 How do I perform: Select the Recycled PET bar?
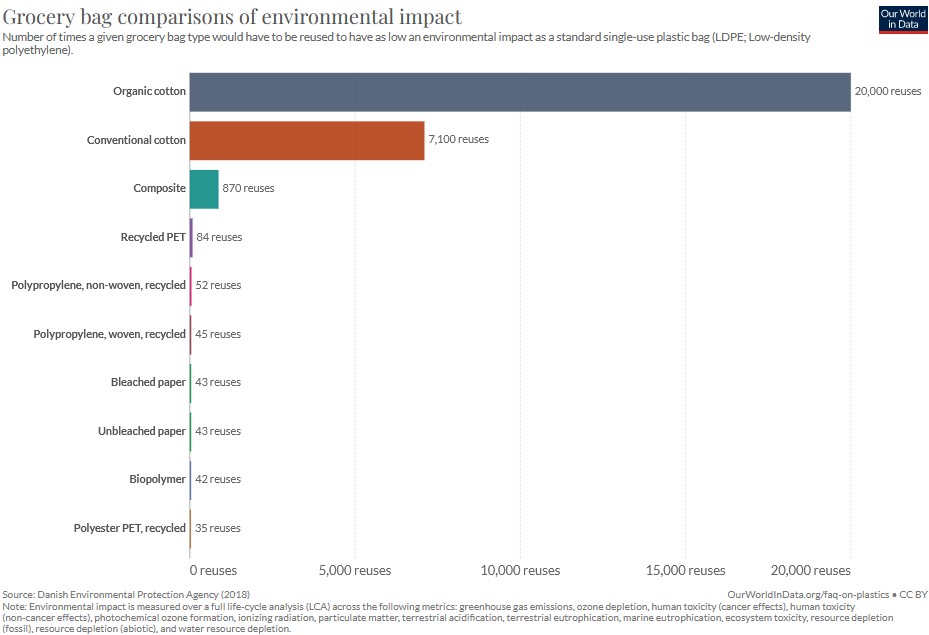click(x=190, y=236)
